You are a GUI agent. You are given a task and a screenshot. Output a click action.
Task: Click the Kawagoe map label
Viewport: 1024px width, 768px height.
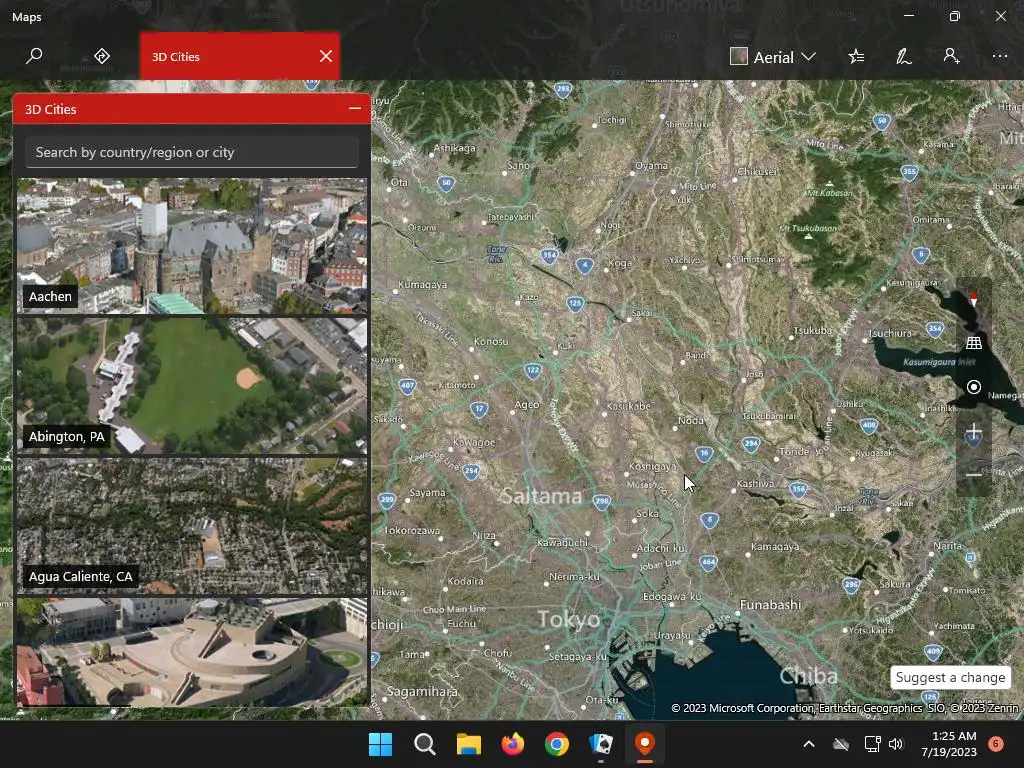tap(474, 443)
